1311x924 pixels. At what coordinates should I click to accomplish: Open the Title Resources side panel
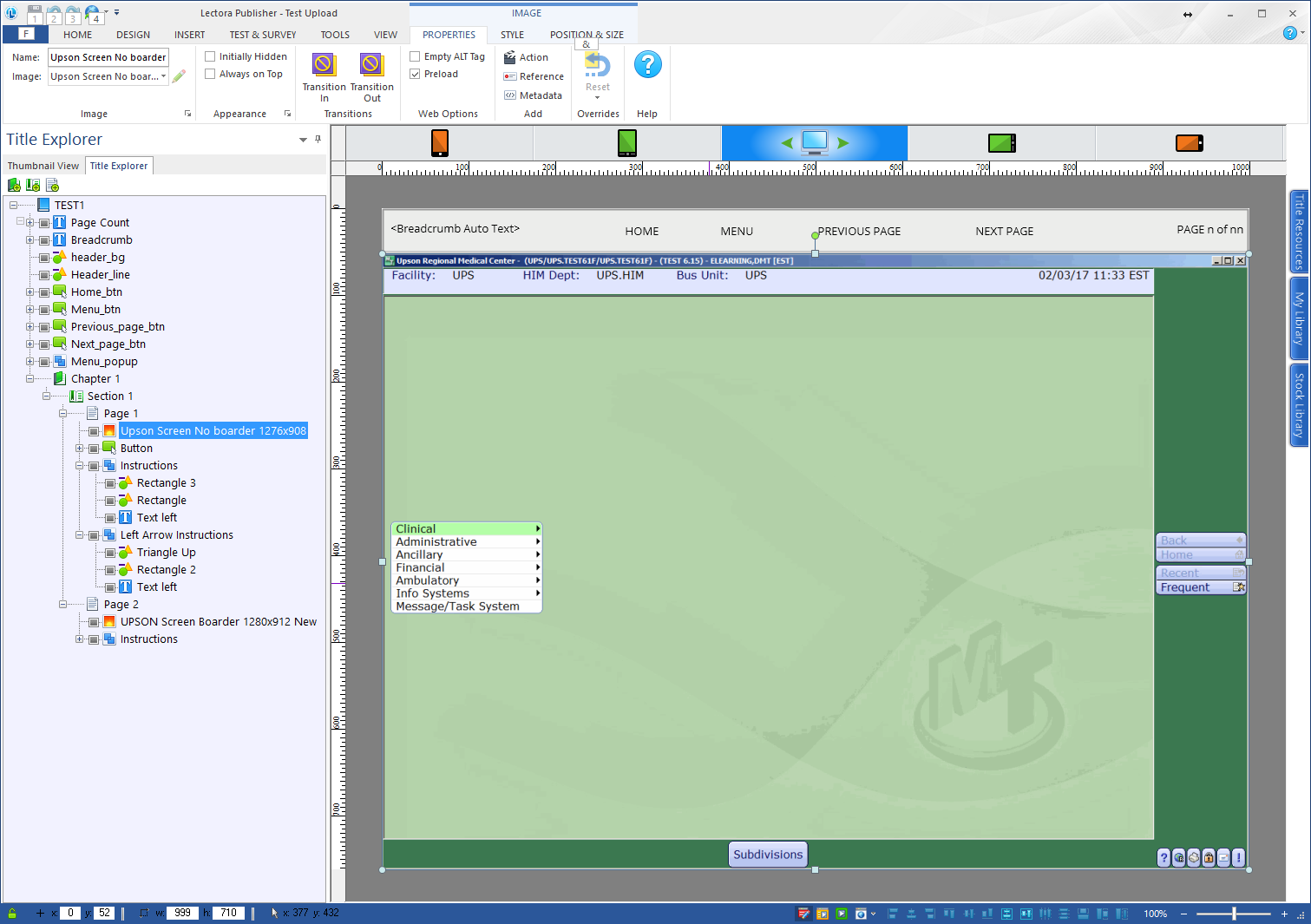1299,232
